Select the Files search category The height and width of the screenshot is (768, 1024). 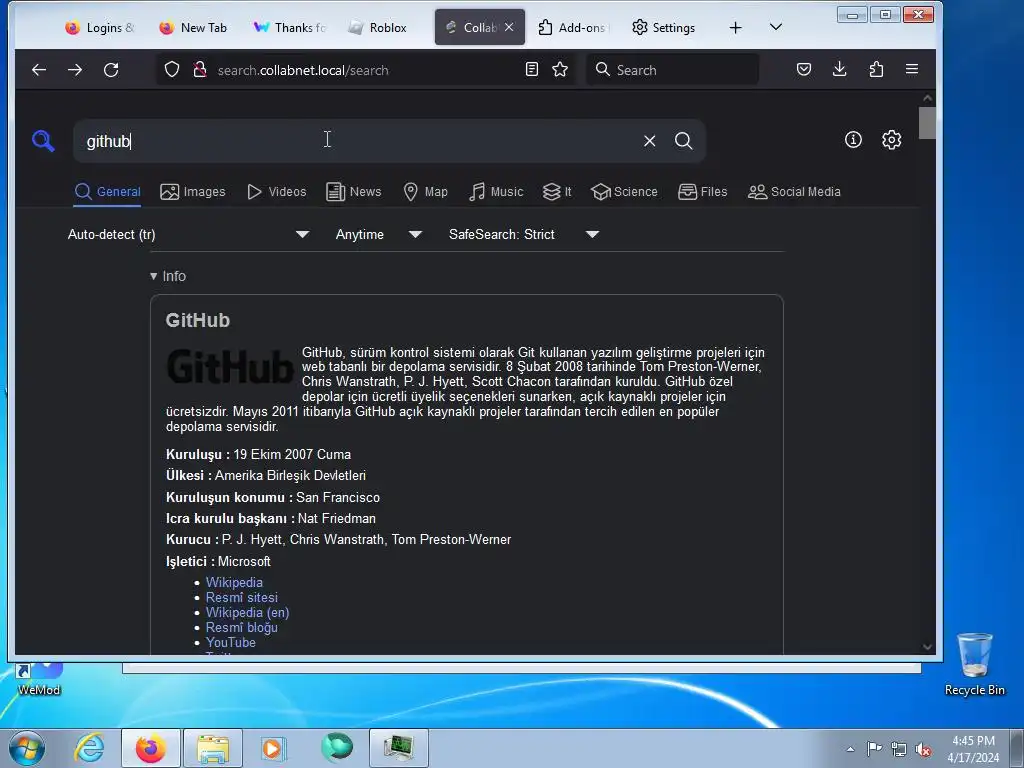tap(702, 192)
